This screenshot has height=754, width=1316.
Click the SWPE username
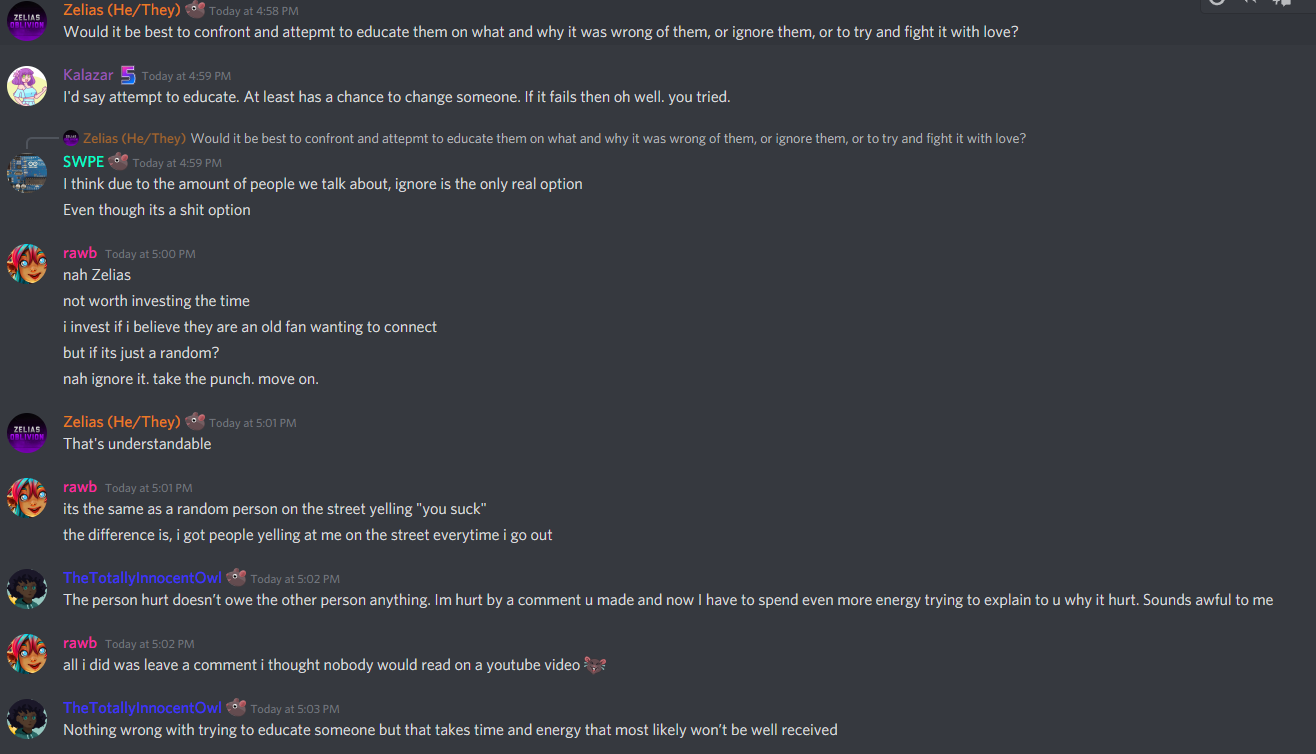pyautogui.click(x=83, y=161)
